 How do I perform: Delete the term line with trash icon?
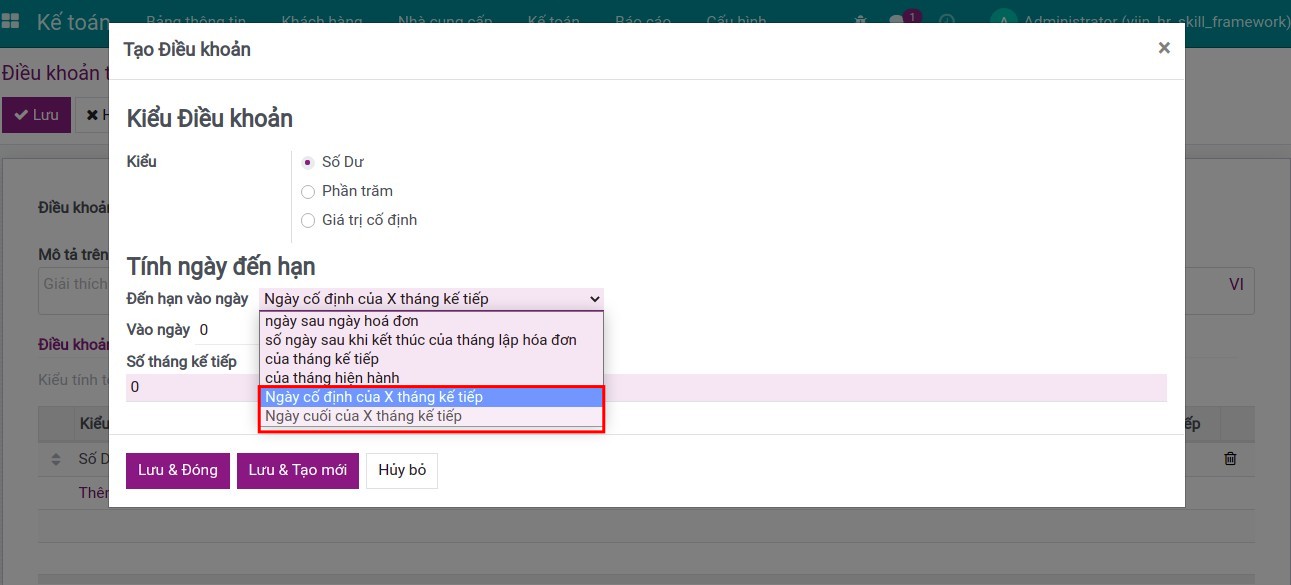(1230, 458)
